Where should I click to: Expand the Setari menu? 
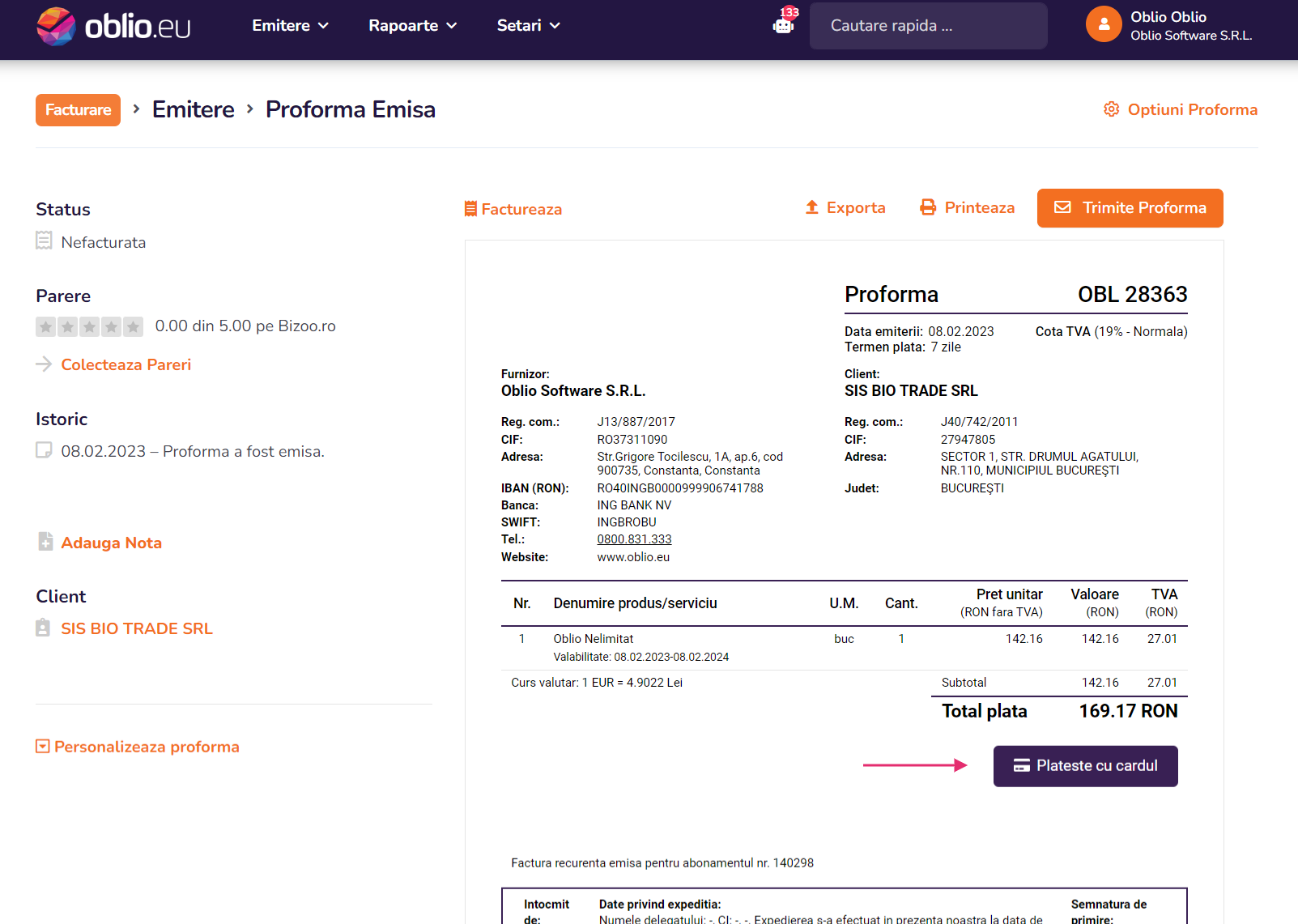(x=529, y=26)
